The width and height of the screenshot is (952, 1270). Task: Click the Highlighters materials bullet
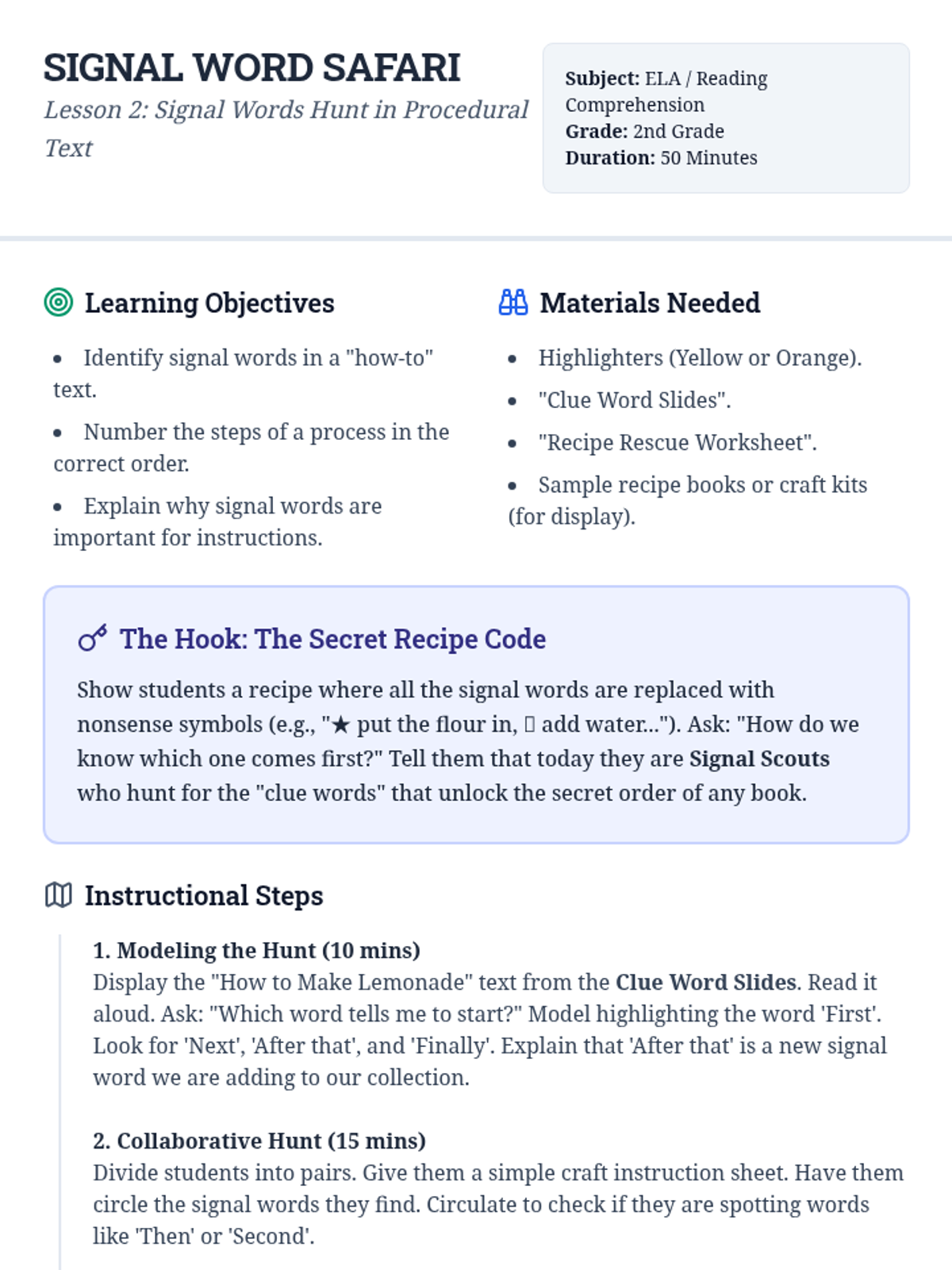(700, 358)
